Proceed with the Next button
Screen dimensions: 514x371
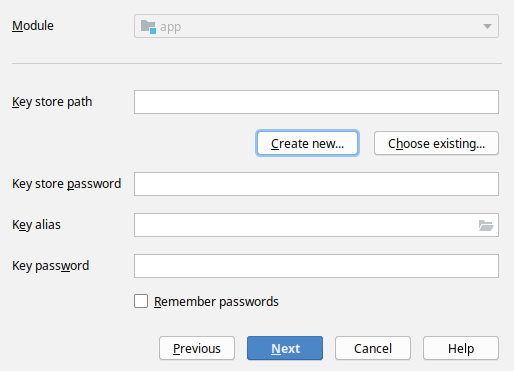(x=285, y=348)
